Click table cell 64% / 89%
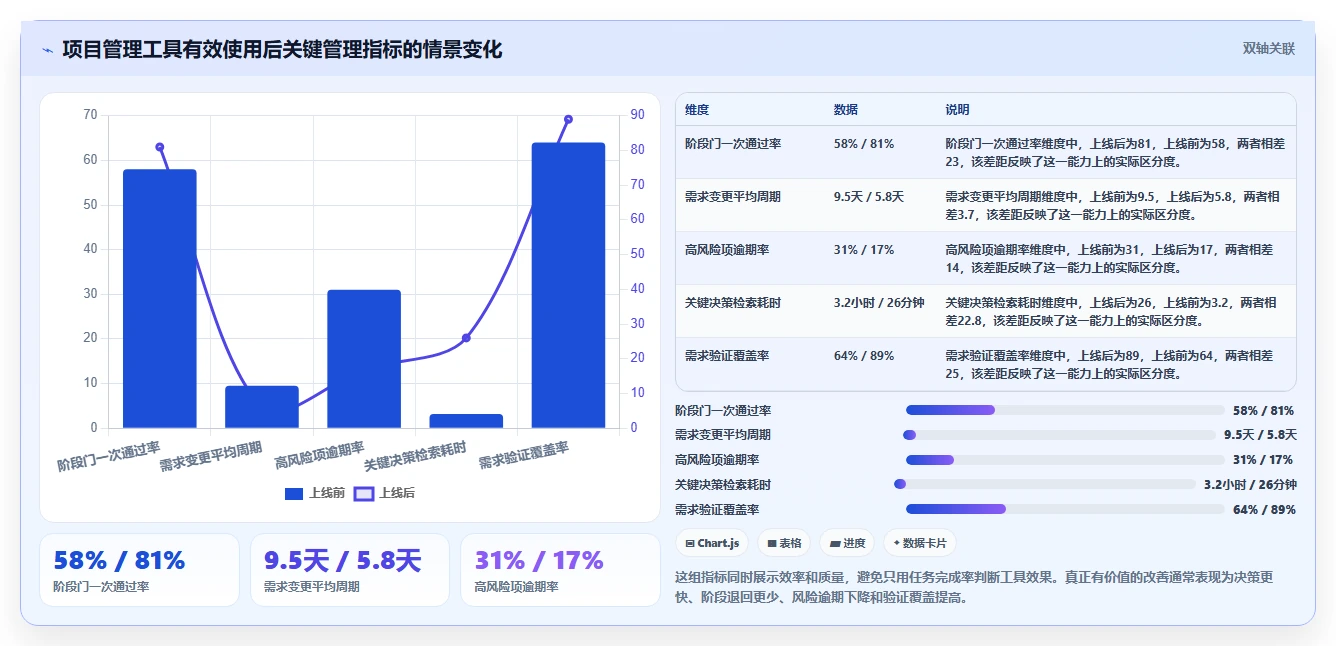Image resolution: width=1336 pixels, height=646 pixels. (863, 355)
